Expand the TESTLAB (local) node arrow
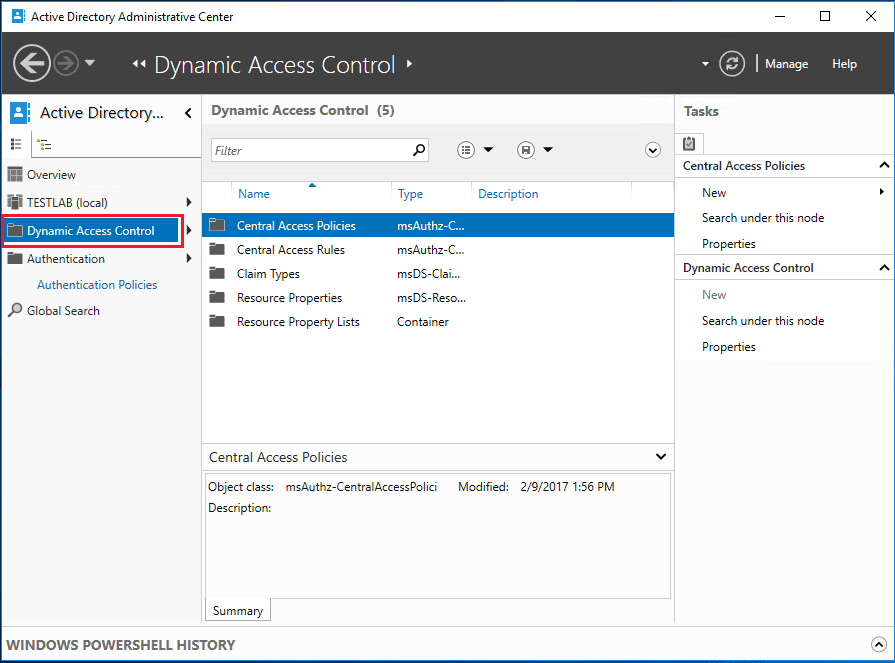The width and height of the screenshot is (895, 663). [x=188, y=203]
